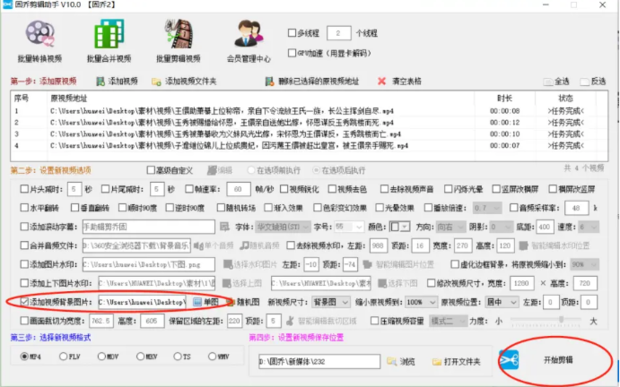
Task: Open 原视频位置 dropdown 居中
Action: [501, 302]
